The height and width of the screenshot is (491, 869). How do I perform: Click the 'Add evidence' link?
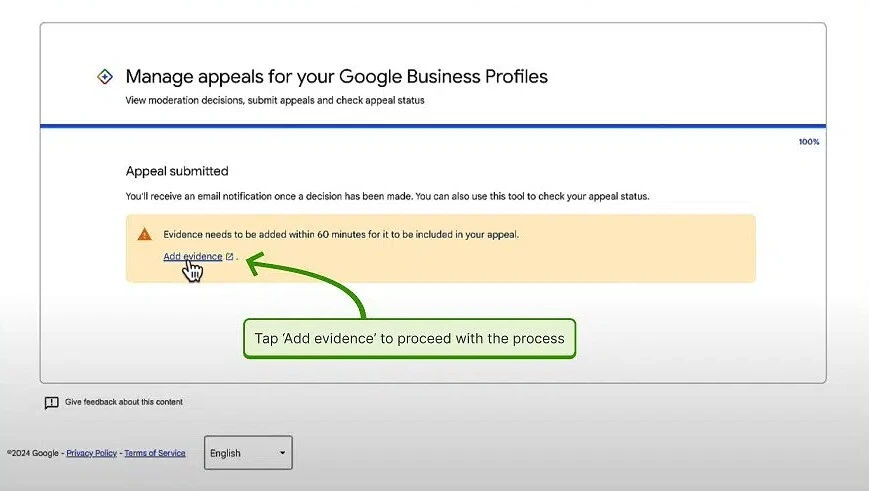[x=192, y=256]
